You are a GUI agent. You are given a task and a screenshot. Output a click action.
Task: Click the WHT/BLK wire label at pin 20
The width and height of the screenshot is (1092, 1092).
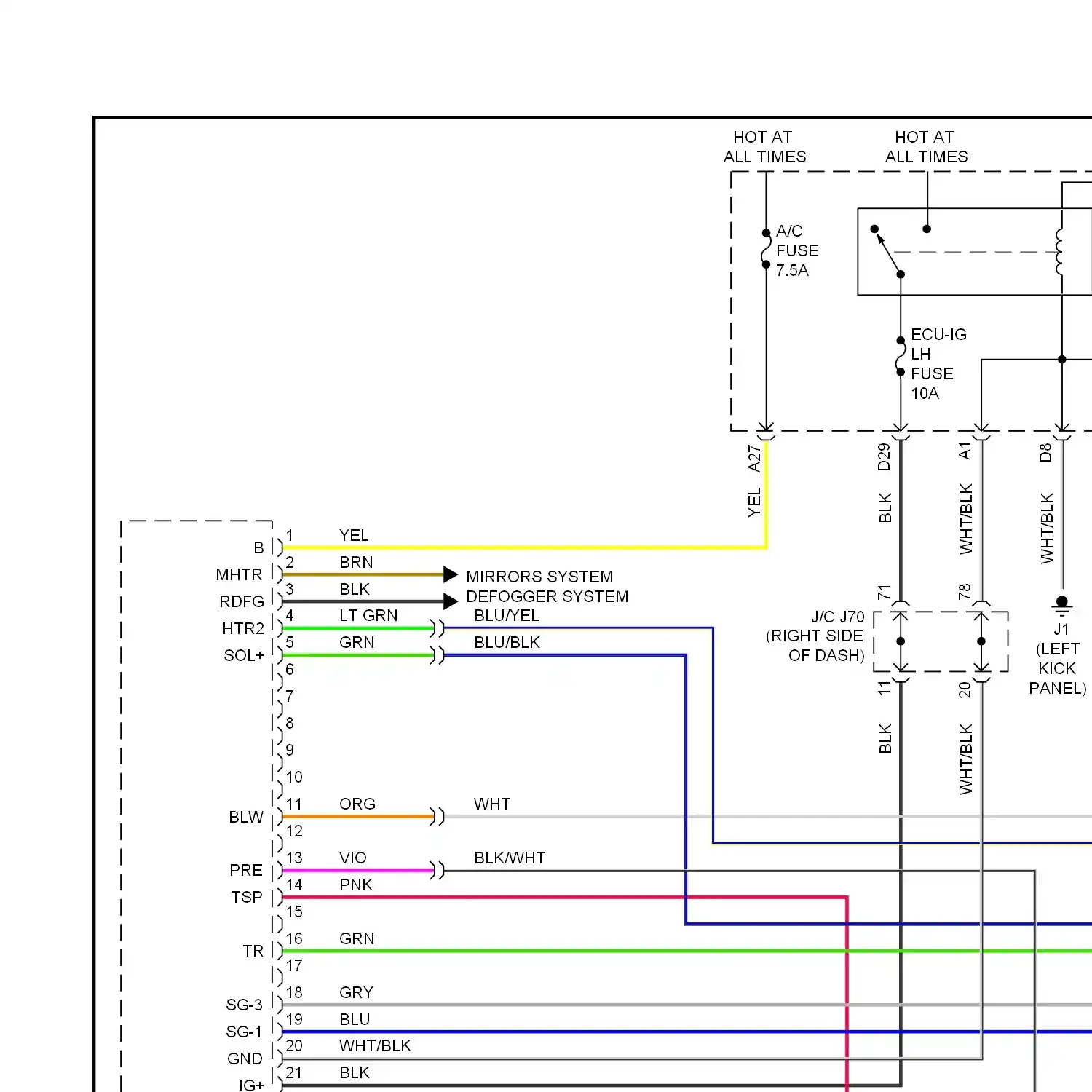pyautogui.click(x=375, y=1045)
